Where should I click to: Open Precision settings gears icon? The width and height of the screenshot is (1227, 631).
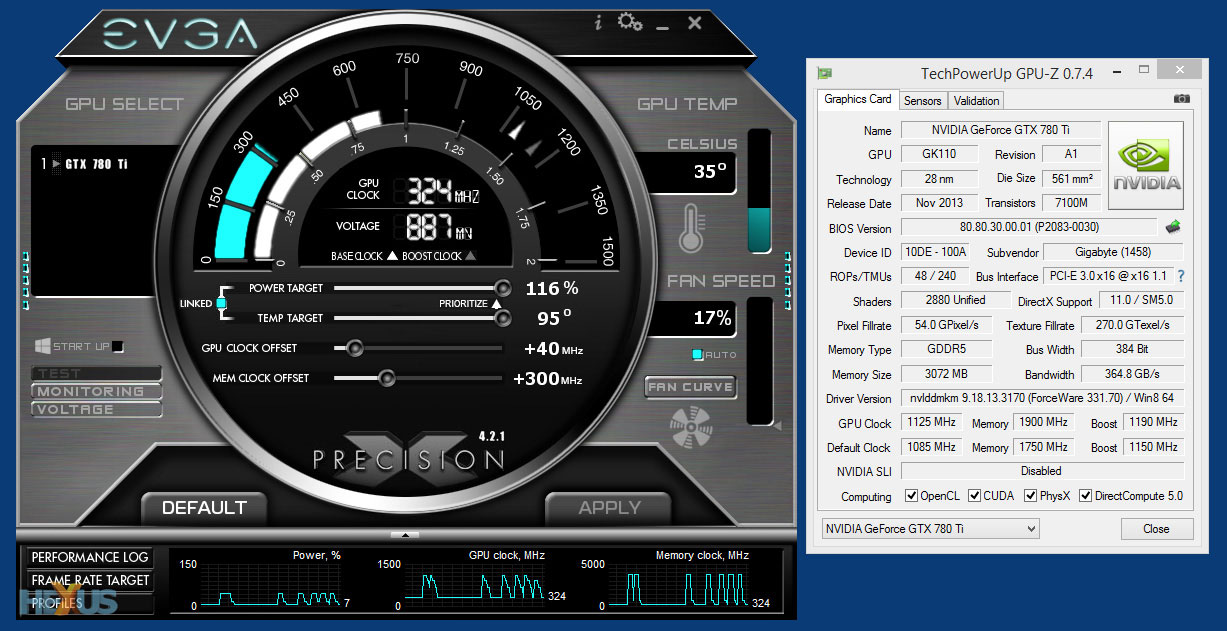[630, 21]
